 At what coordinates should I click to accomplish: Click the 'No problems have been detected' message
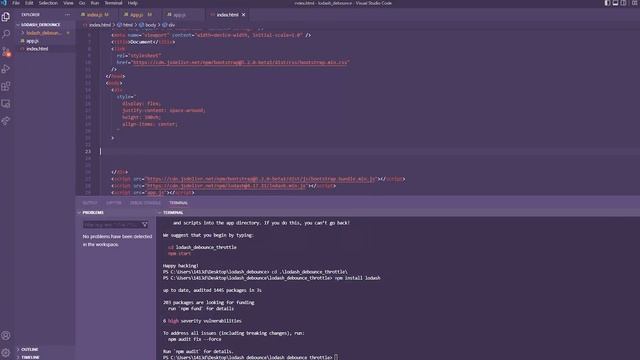point(117,240)
